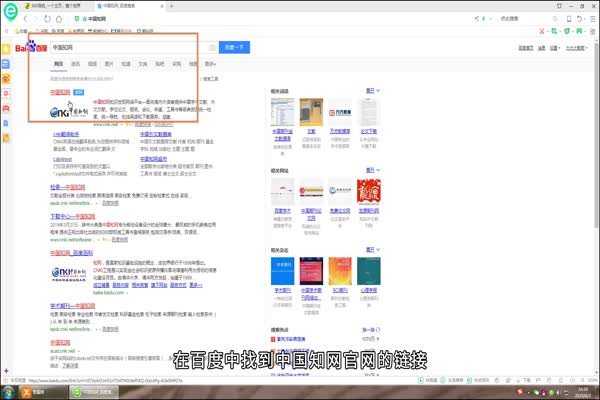Select the 贴吧 search category tab

coord(160,64)
